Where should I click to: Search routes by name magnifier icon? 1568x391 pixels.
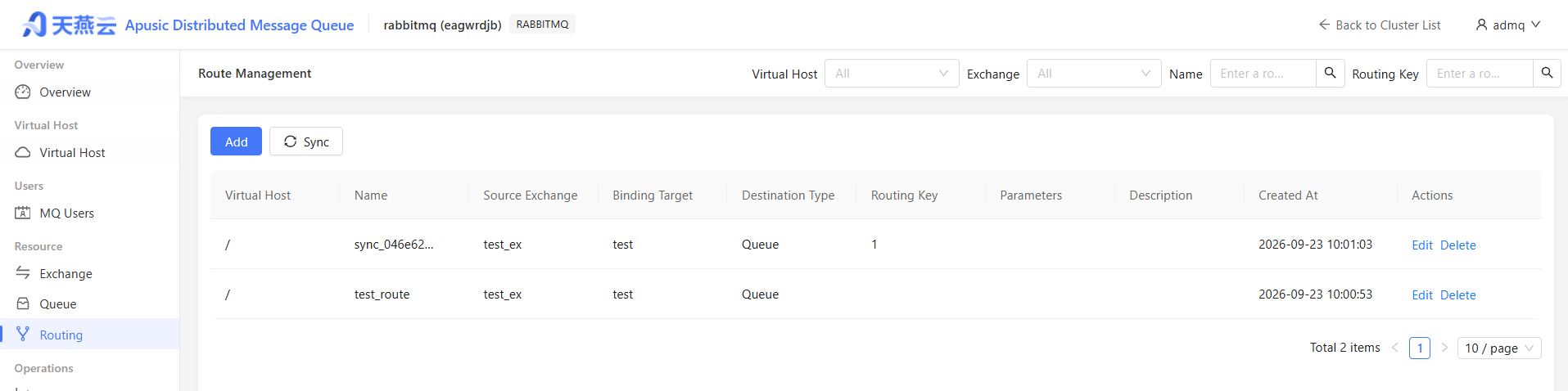pos(1330,73)
